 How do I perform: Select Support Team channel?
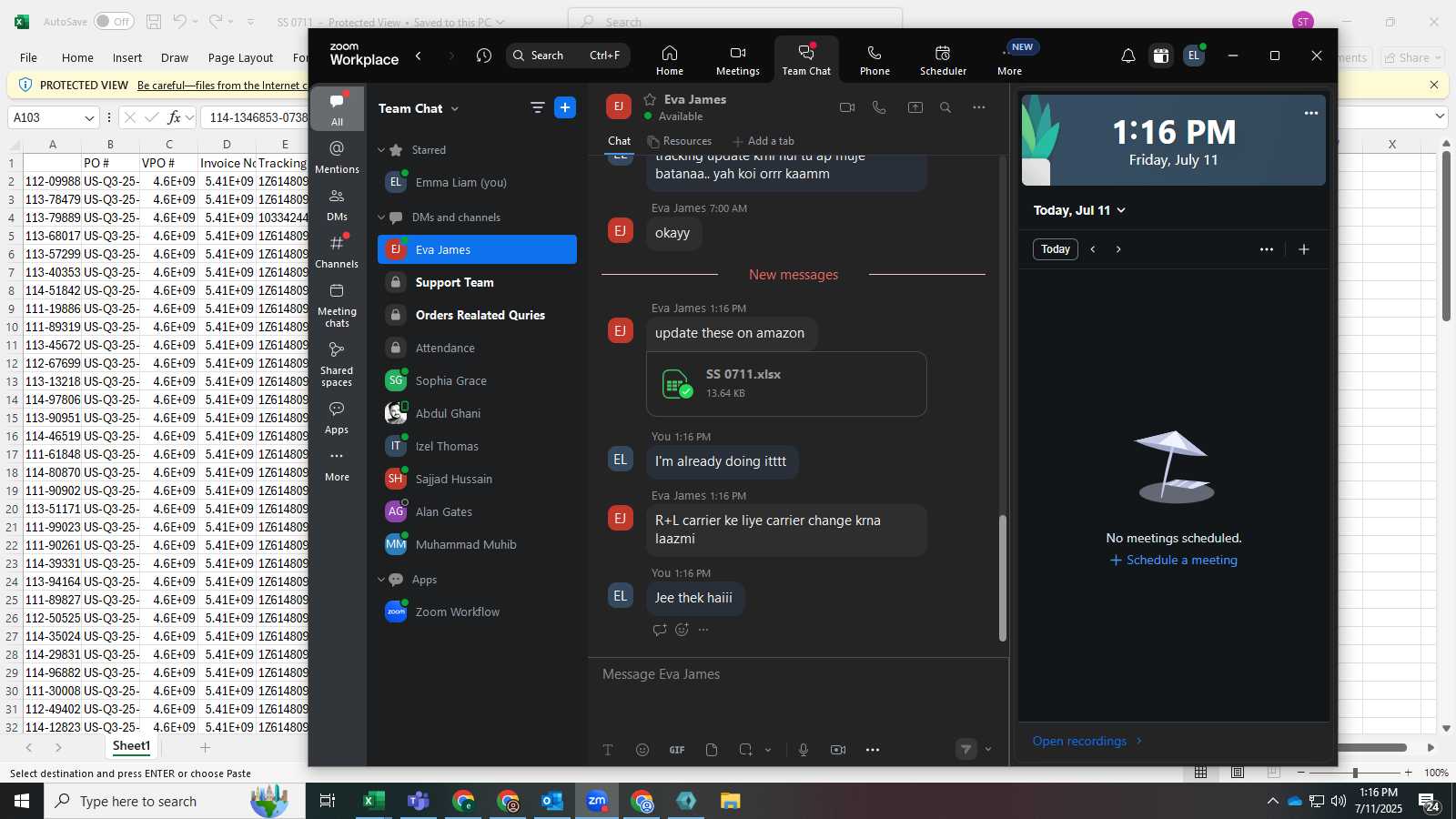(477, 283)
